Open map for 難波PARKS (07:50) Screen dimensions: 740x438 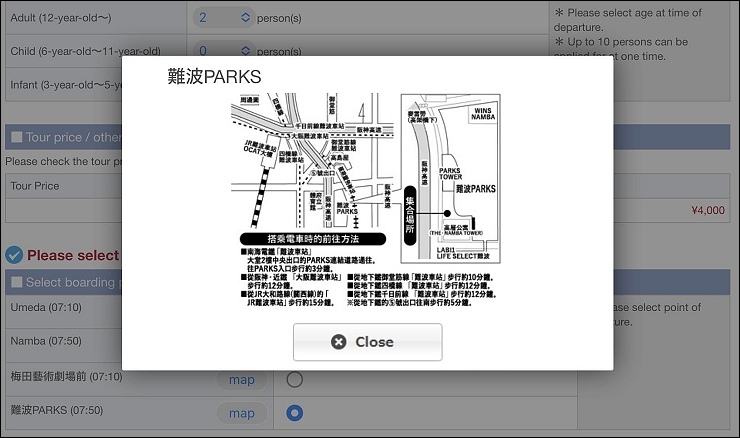242,413
